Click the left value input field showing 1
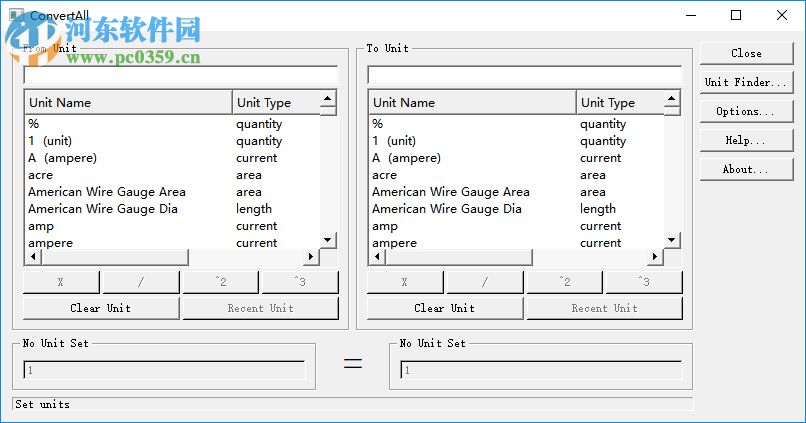Viewport: 806px width, 423px height. click(164, 370)
